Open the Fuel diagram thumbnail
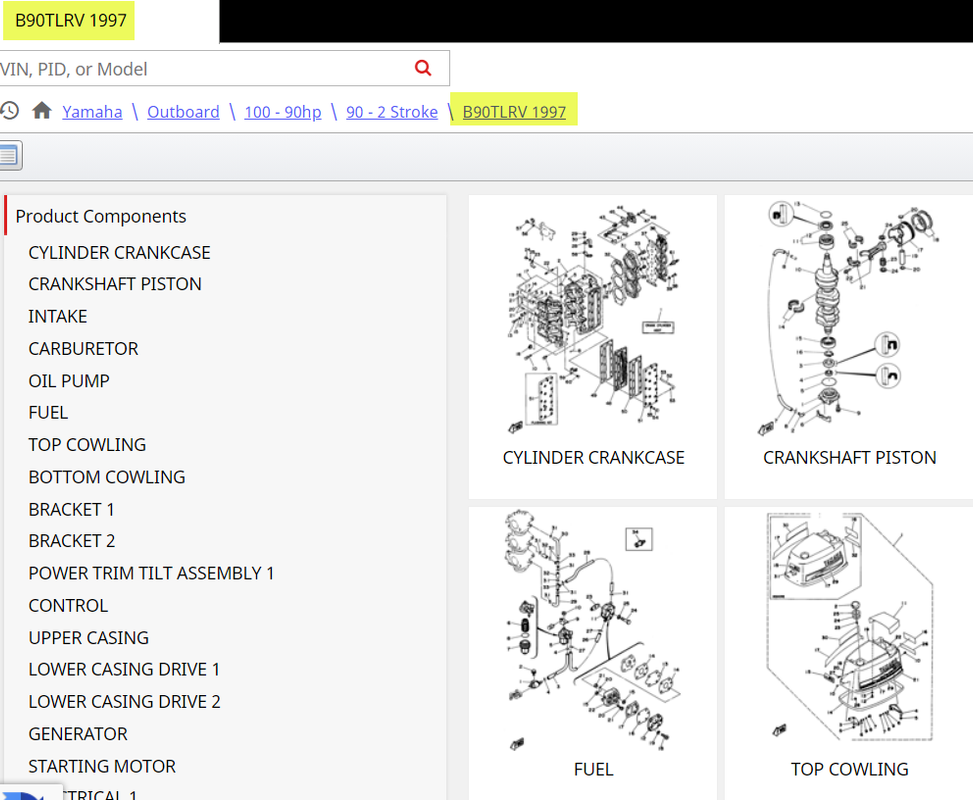 [593, 631]
